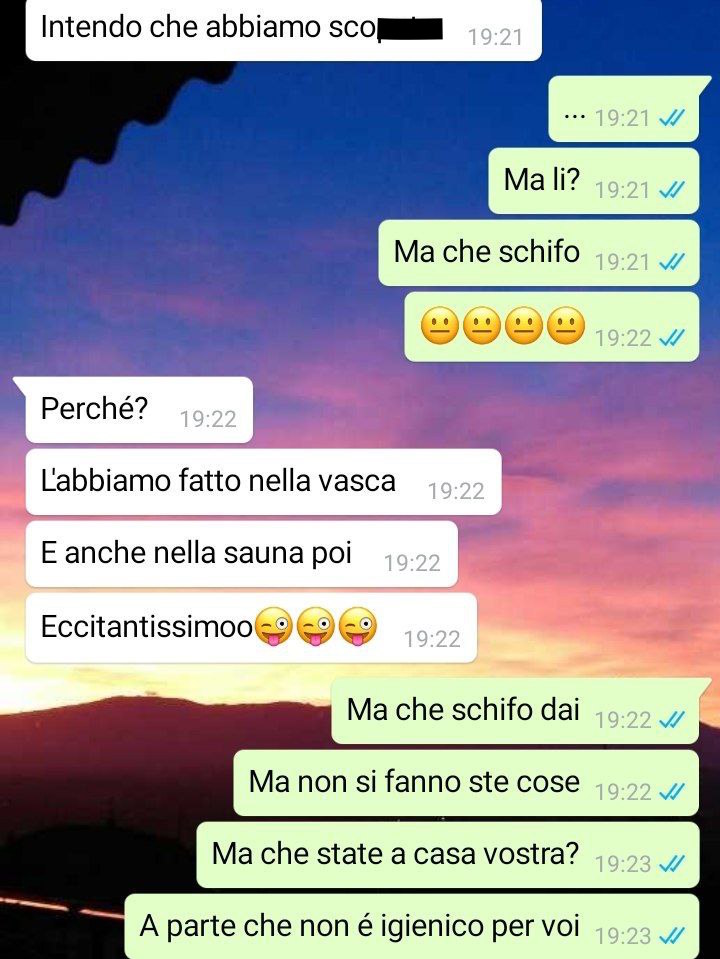Tap read ticks beside 'Ma che schifo dai'
Screen dimensions: 720x959
(671, 719)
